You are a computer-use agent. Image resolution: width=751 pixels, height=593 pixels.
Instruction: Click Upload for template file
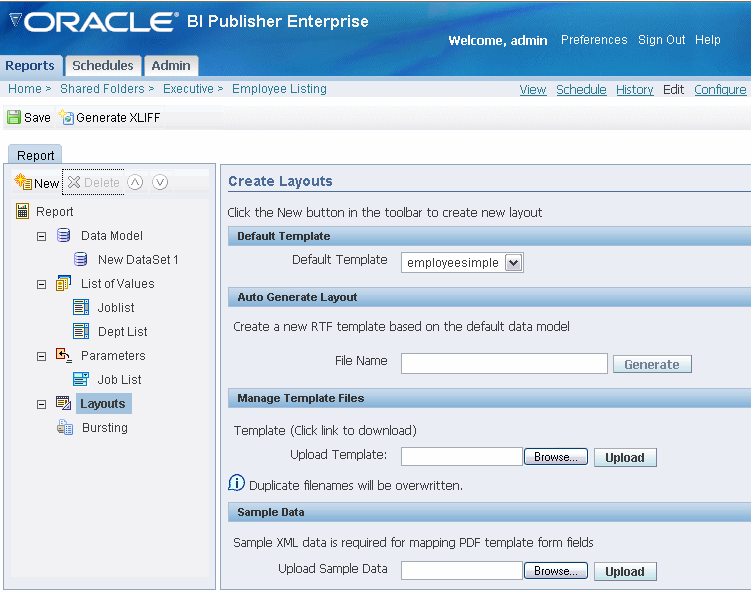tap(625, 457)
